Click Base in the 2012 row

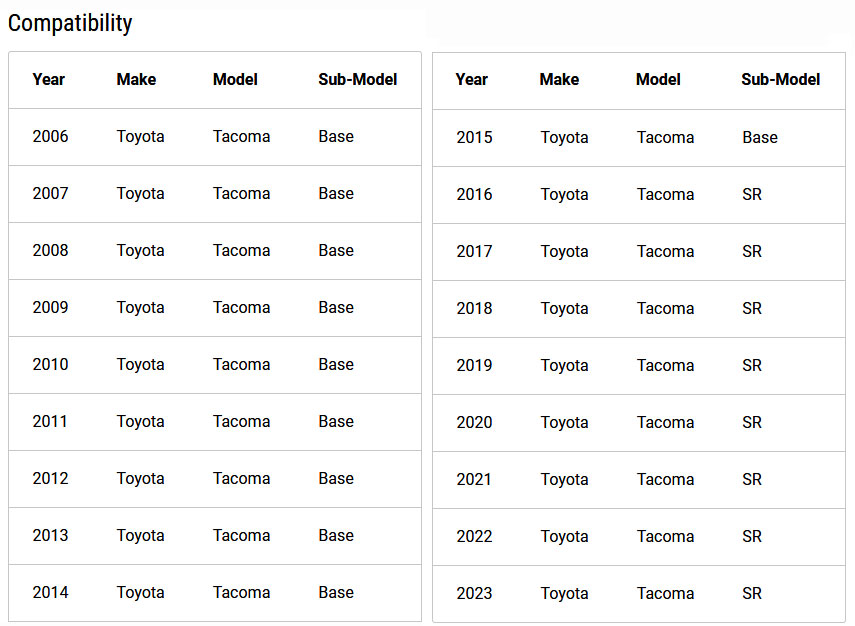[336, 478]
